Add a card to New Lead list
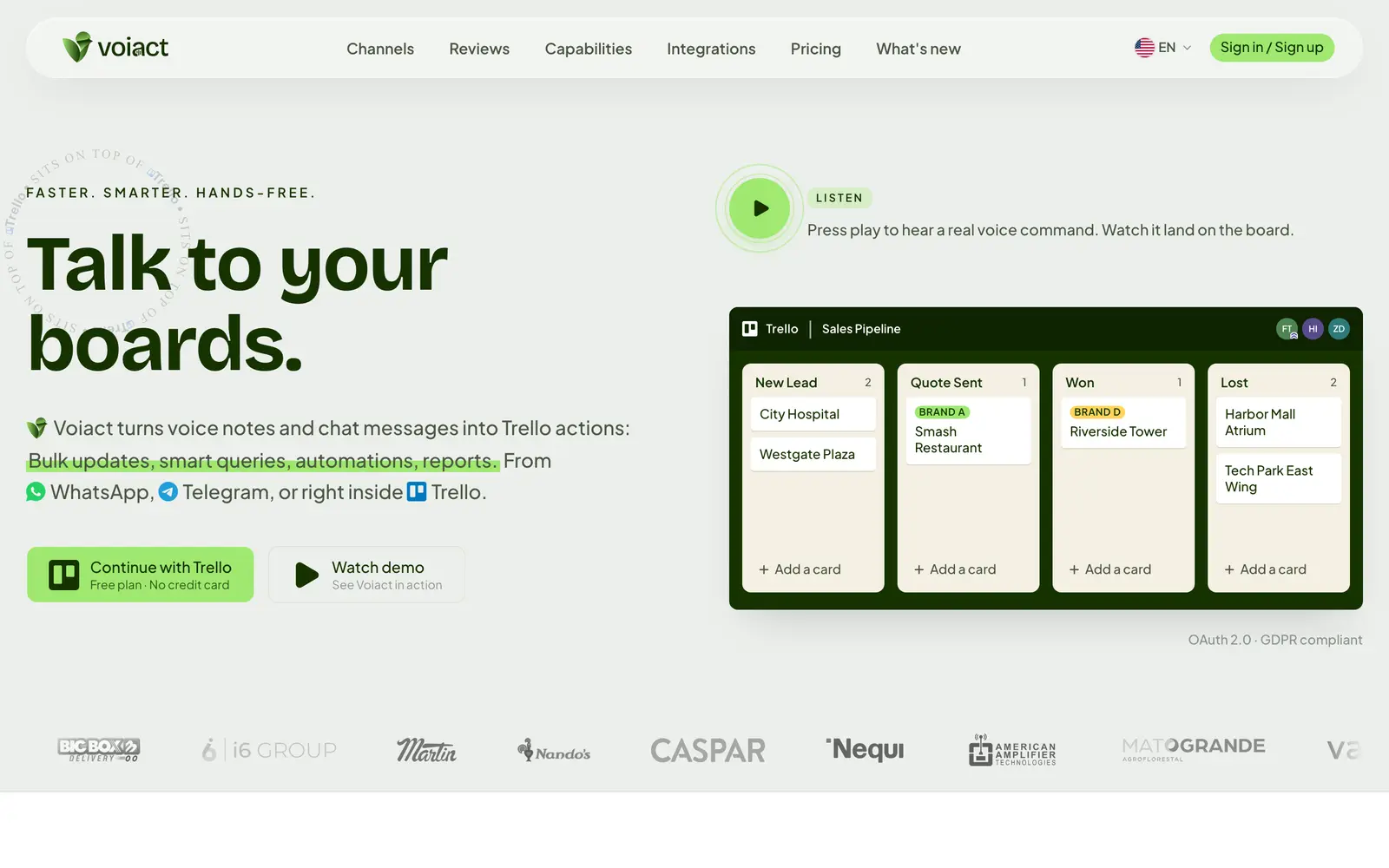Screen dimensions: 1389x868 [800, 569]
